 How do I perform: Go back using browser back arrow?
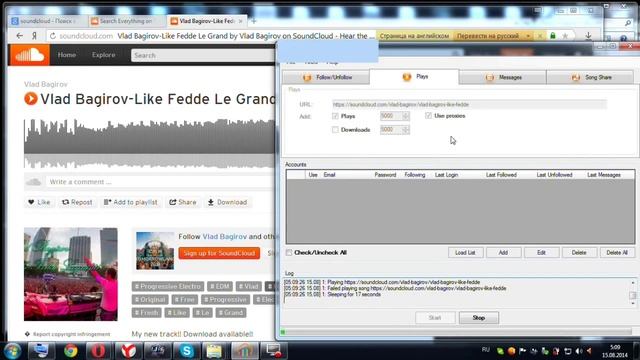19,36
